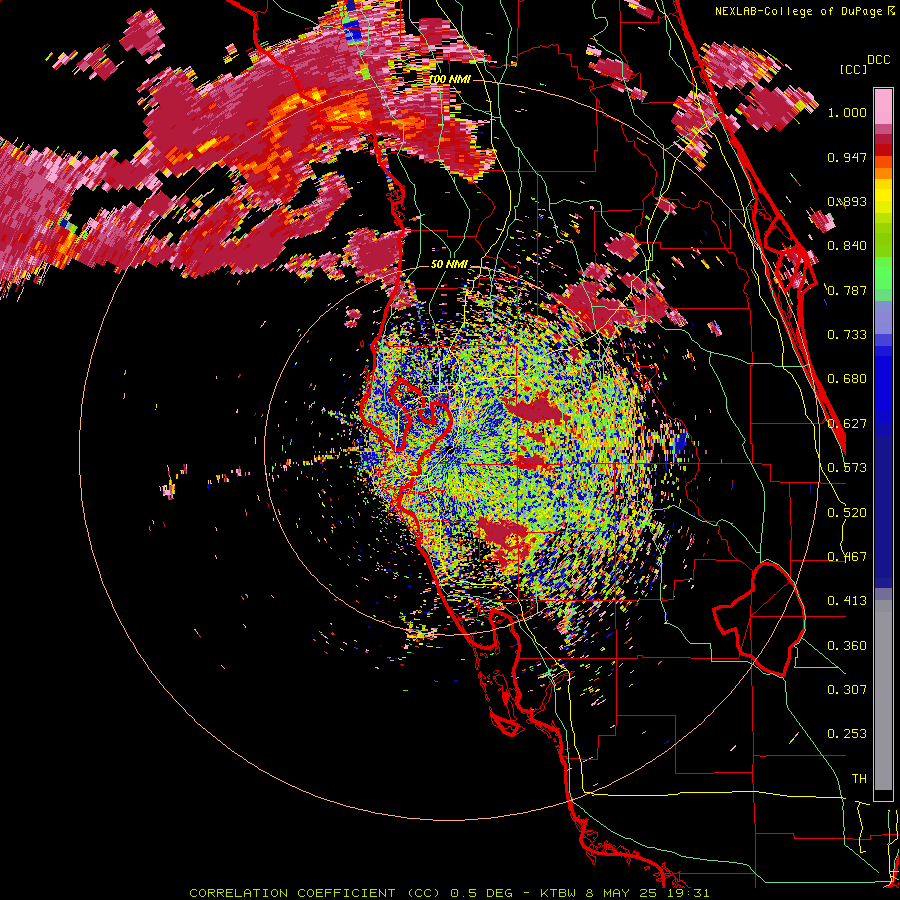900x900 pixels.
Task: Click the 0.573 color scale value
Action: tap(847, 468)
